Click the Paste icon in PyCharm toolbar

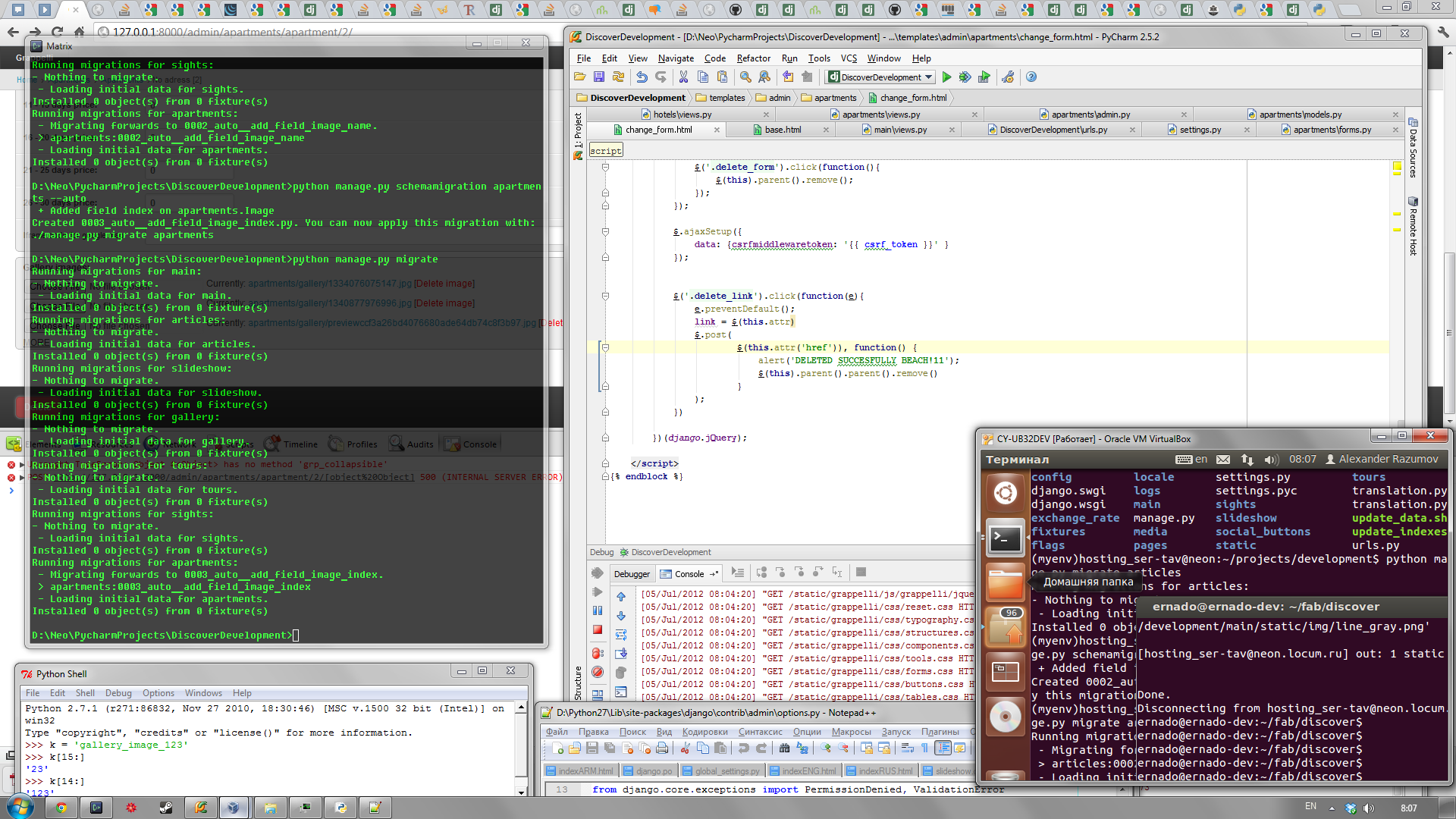[x=722, y=77]
